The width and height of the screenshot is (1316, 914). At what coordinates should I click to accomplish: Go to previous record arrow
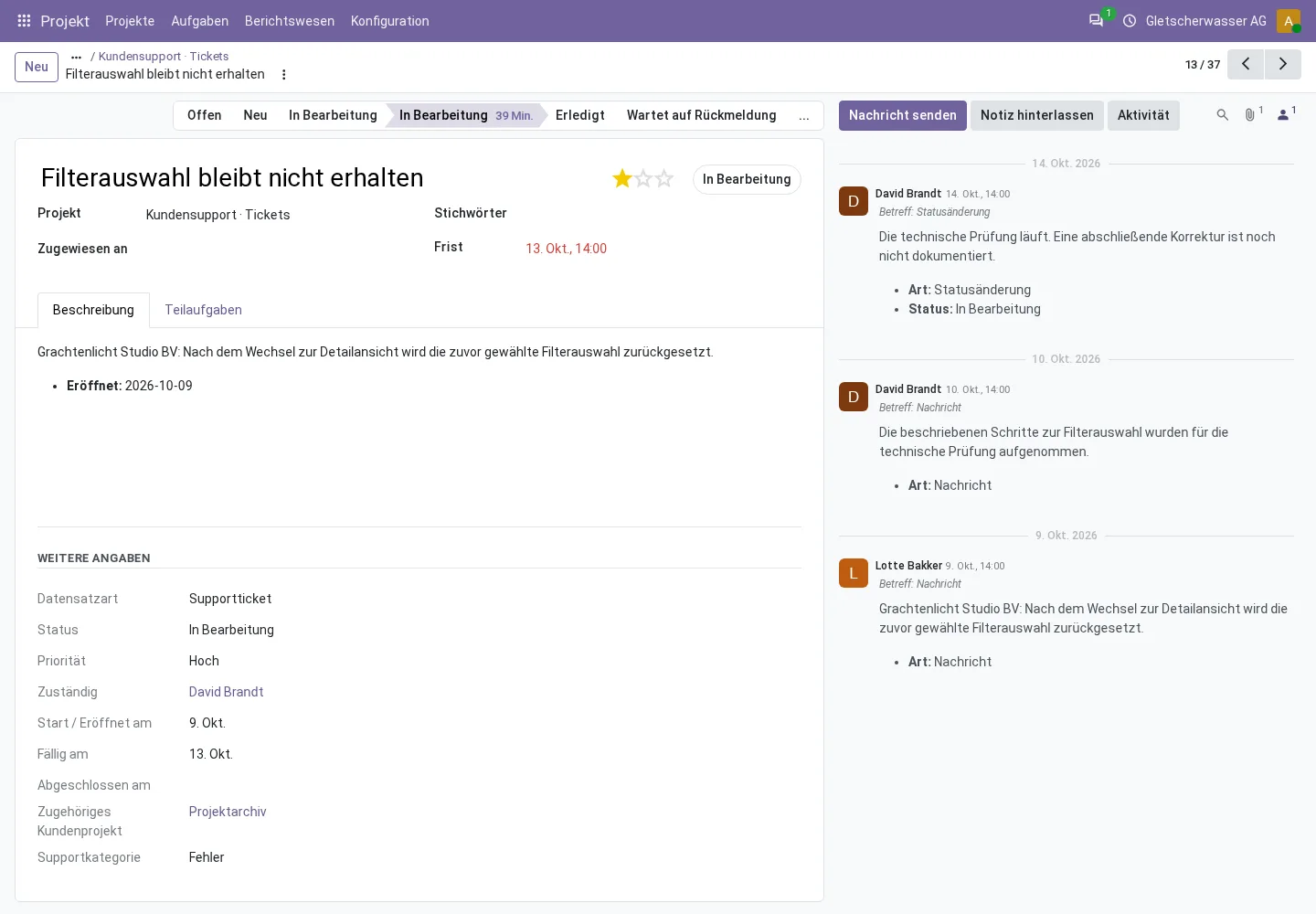click(1246, 64)
